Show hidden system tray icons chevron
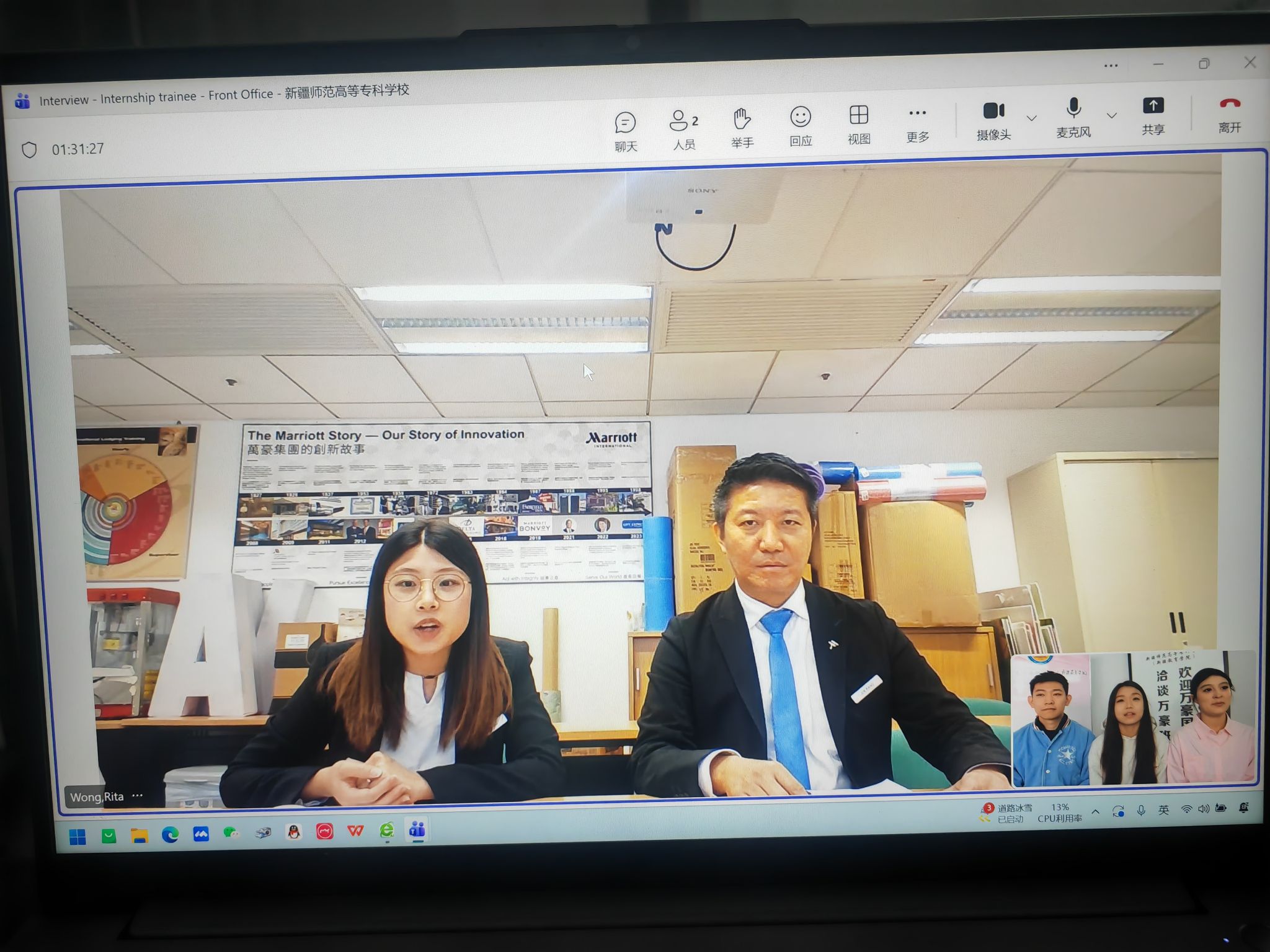 click(x=1096, y=812)
